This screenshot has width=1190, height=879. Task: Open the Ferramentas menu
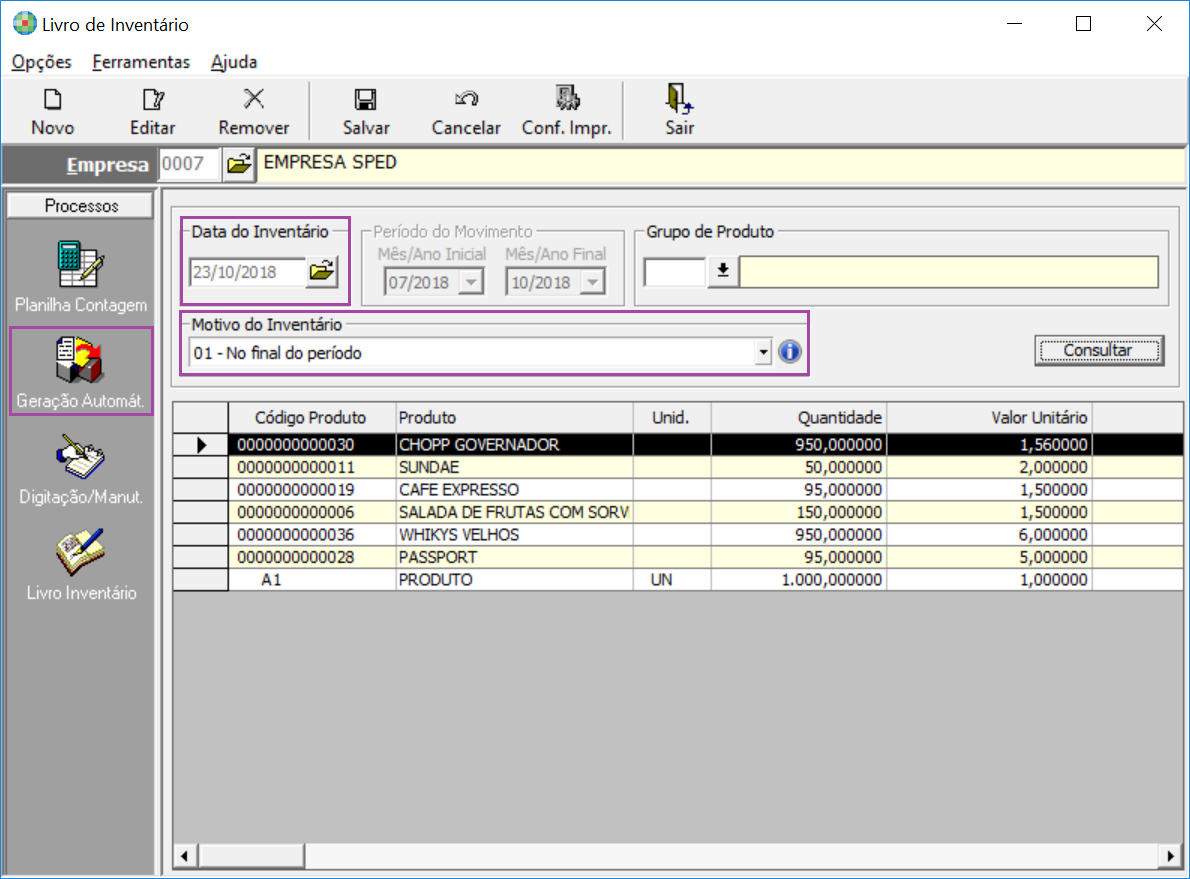pyautogui.click(x=141, y=62)
